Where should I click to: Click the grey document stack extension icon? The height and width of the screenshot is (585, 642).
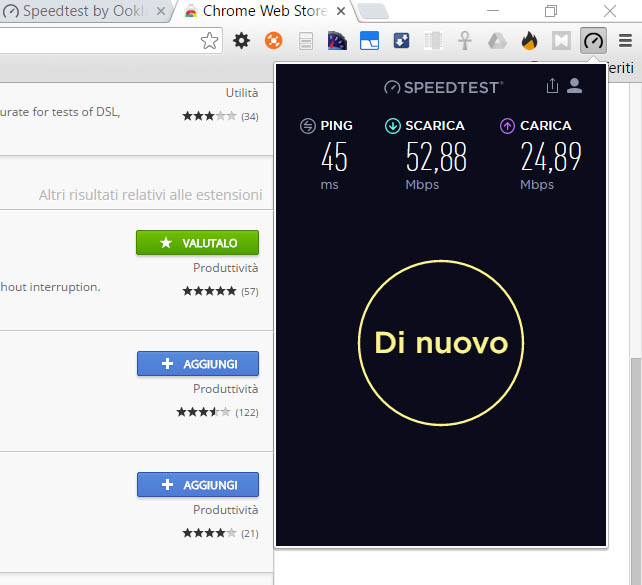[306, 41]
